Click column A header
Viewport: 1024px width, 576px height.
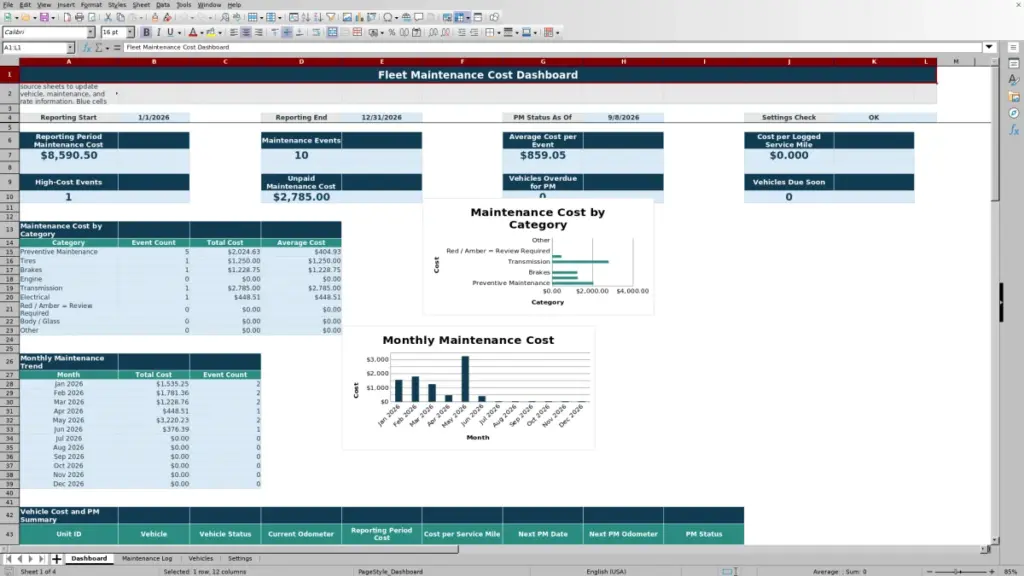tap(69, 61)
